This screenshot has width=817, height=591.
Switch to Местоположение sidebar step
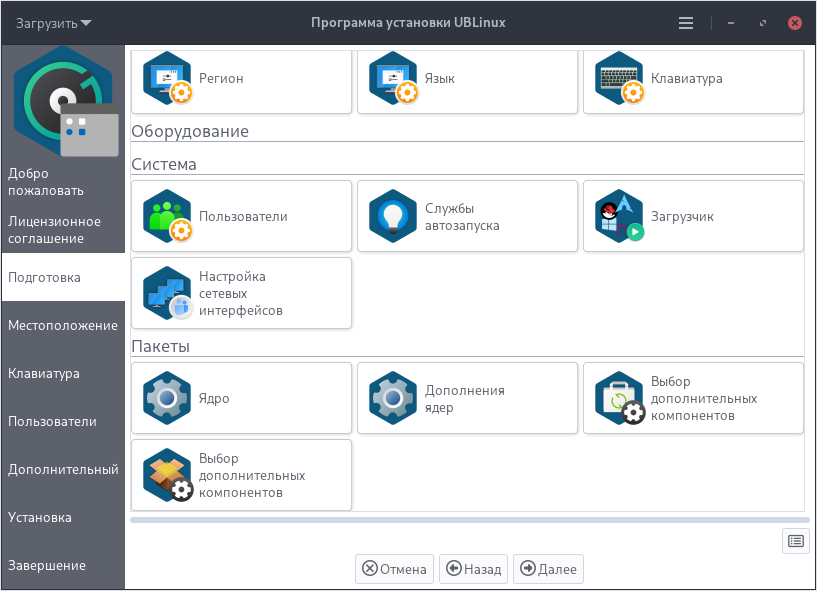click(x=63, y=325)
